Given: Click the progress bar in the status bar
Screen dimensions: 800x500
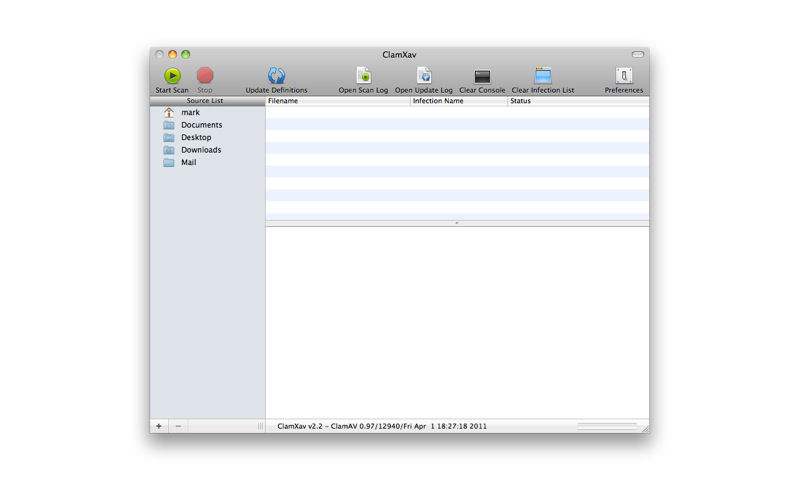Looking at the screenshot, I should point(607,426).
